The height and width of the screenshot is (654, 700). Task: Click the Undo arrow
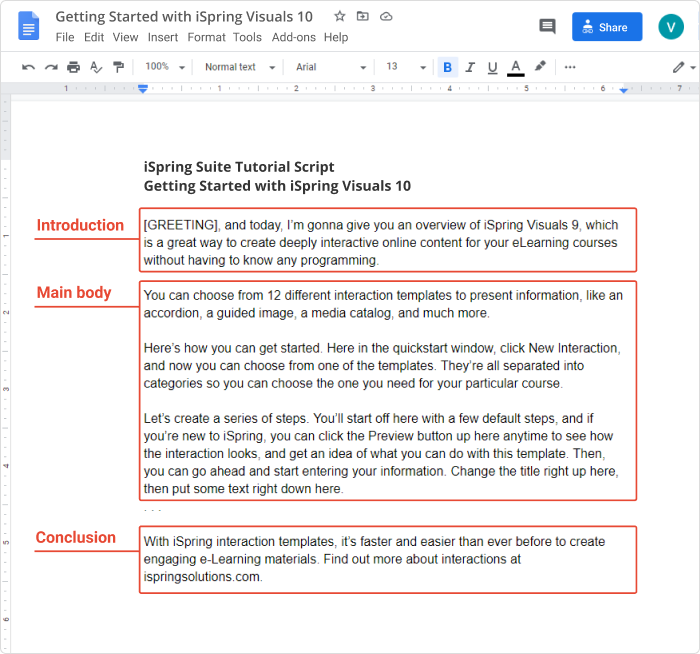28,67
